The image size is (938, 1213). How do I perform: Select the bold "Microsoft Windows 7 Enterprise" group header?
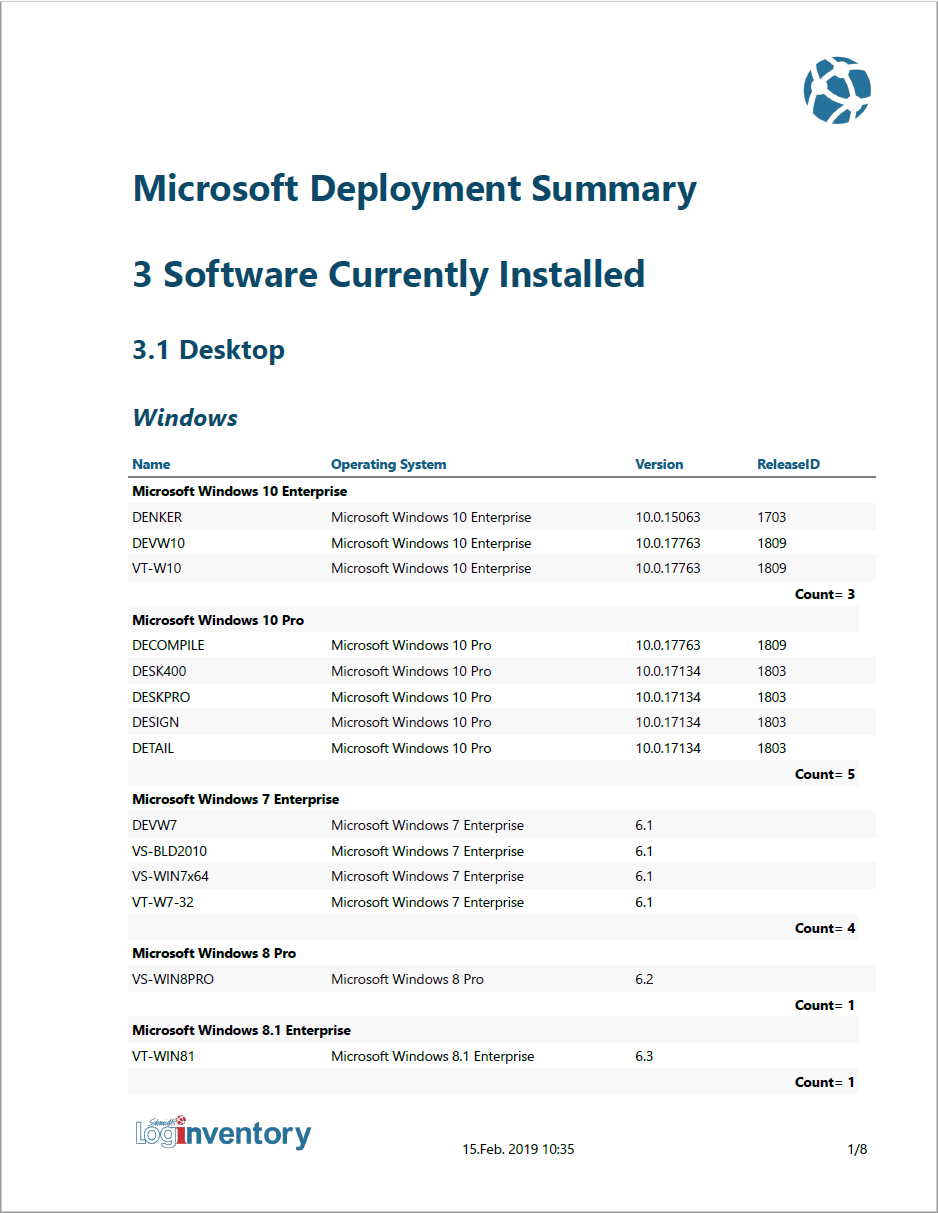236,799
